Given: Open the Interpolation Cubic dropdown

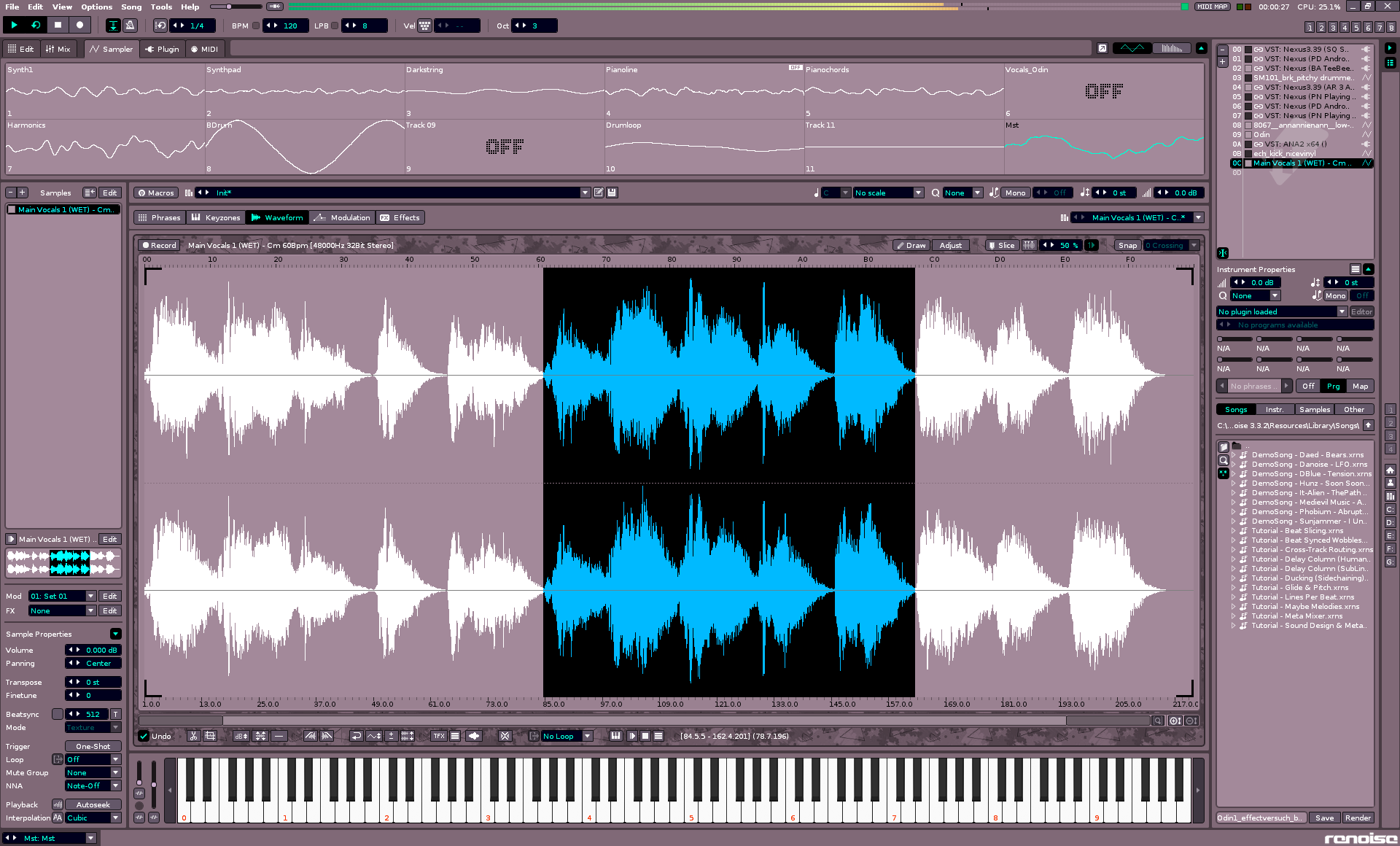Looking at the screenshot, I should click(93, 818).
